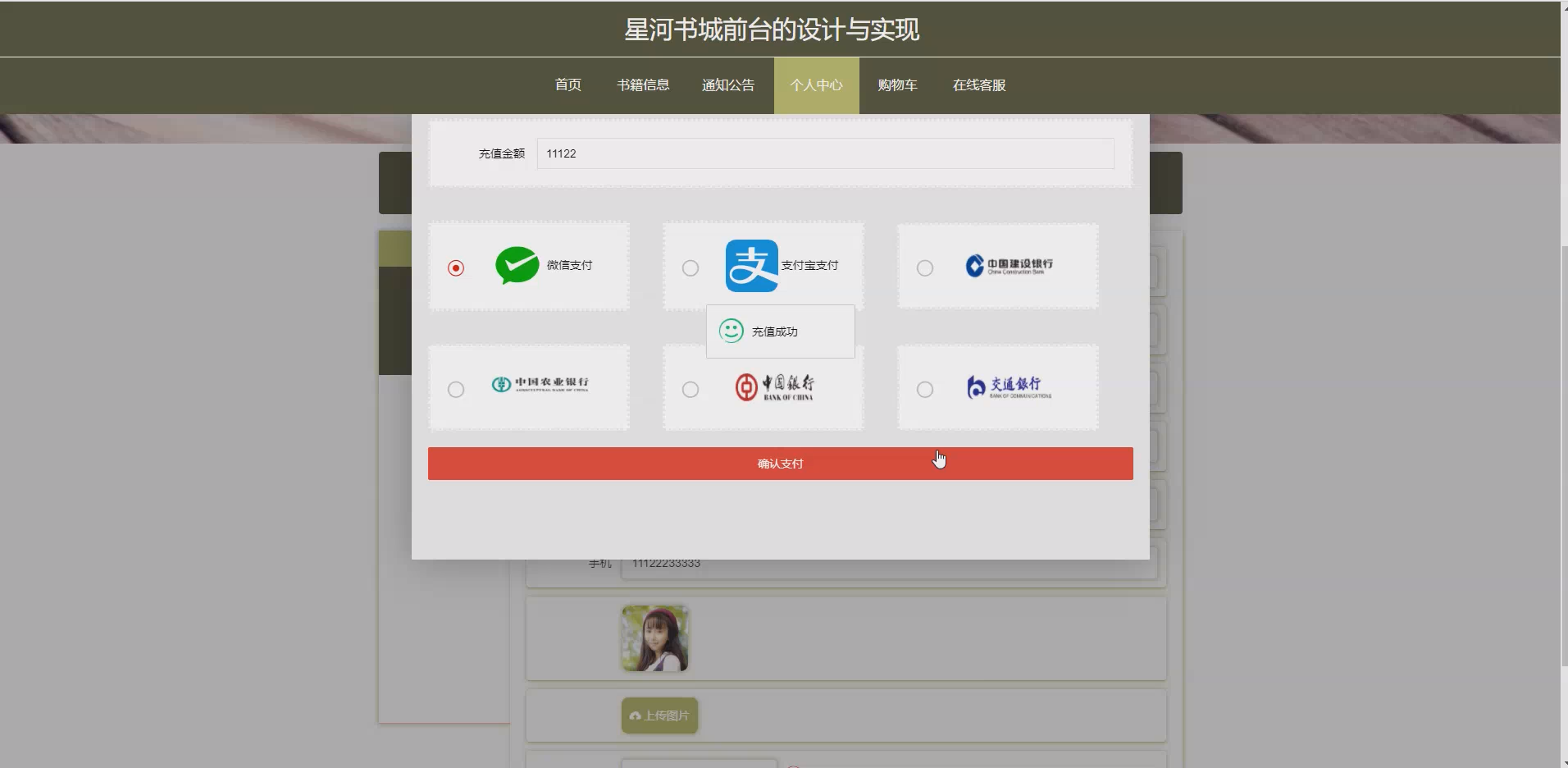Viewport: 1568px width, 768px height.
Task: Click the Agricultural Bank of China logo
Action: click(x=540, y=384)
